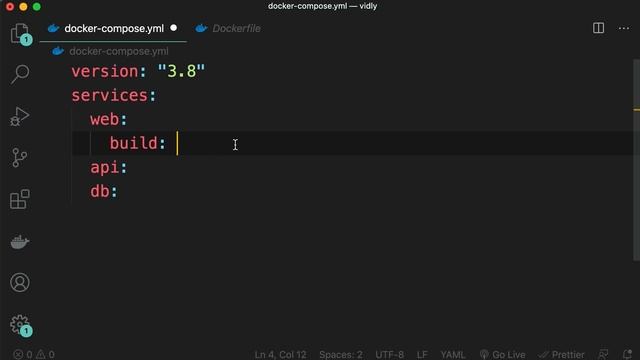This screenshot has width=640, height=360.
Task: Click the unsaved dot on docker-compose.yml tab
Action: point(173,28)
